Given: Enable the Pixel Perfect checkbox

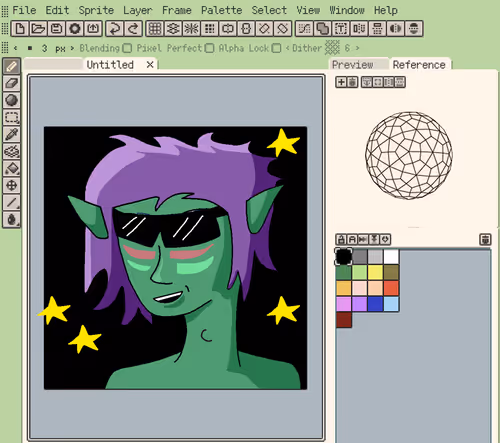Looking at the screenshot, I should (x=209, y=48).
